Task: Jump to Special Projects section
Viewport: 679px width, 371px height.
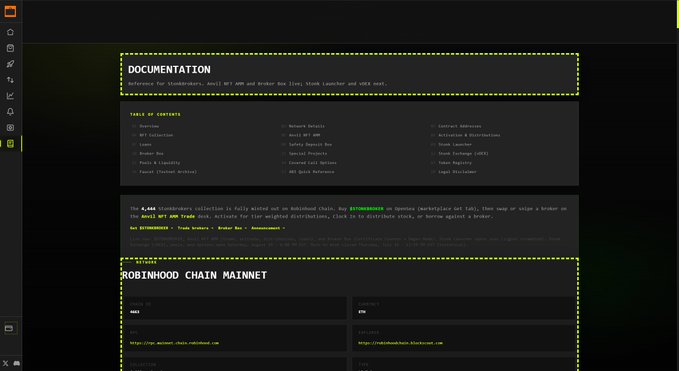Action: (308, 153)
